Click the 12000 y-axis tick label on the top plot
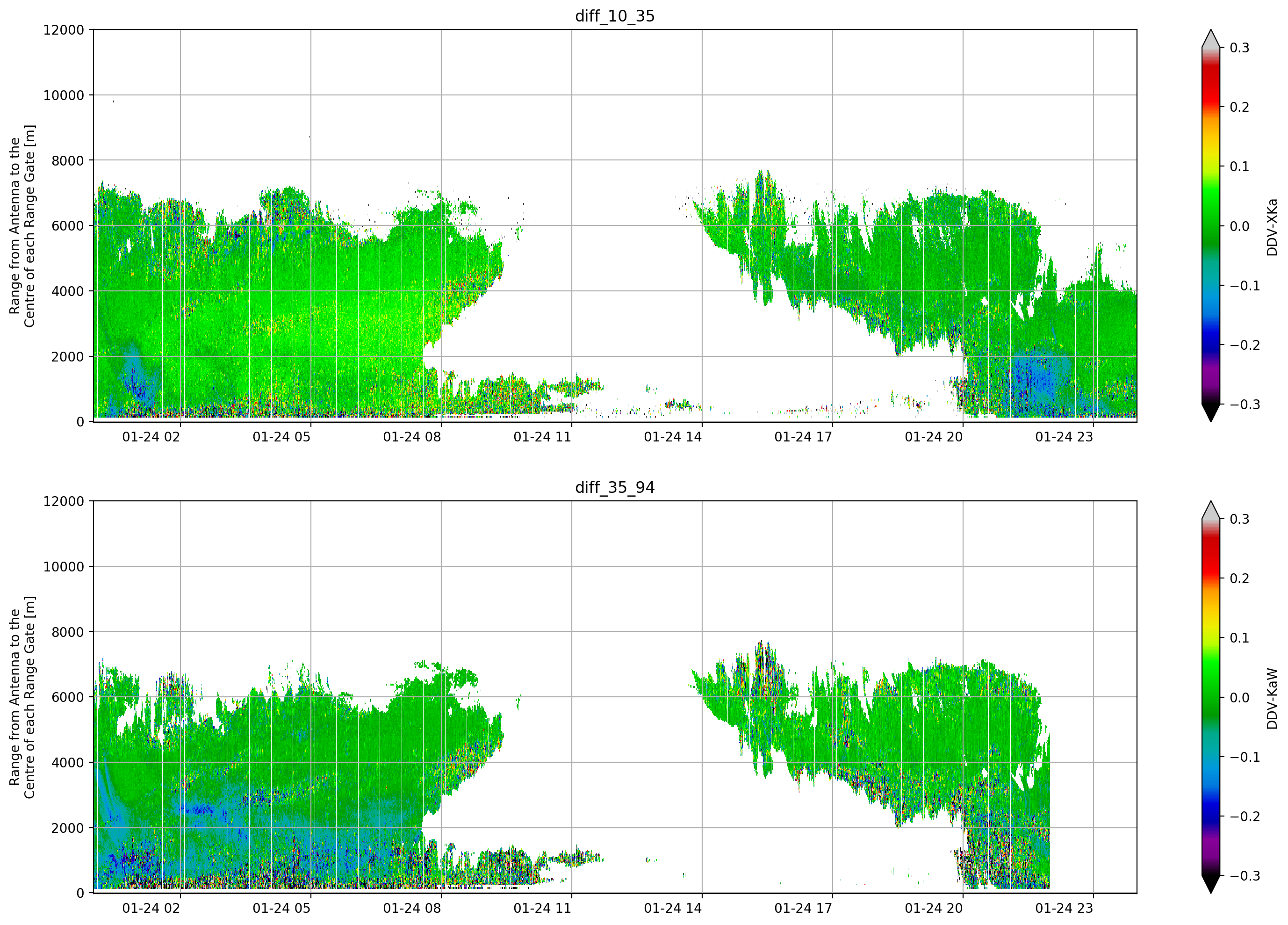 coord(64,30)
